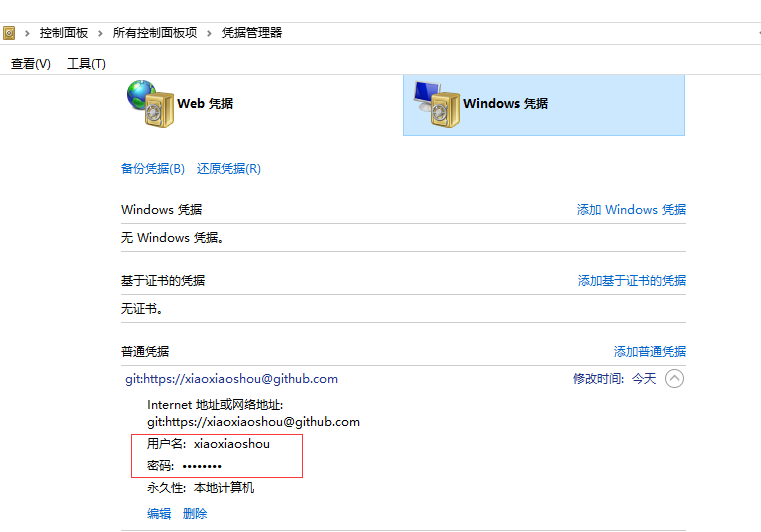Expand breadcrumb arrow after 控制面板
Viewport: 761px width, 532px height.
100,33
